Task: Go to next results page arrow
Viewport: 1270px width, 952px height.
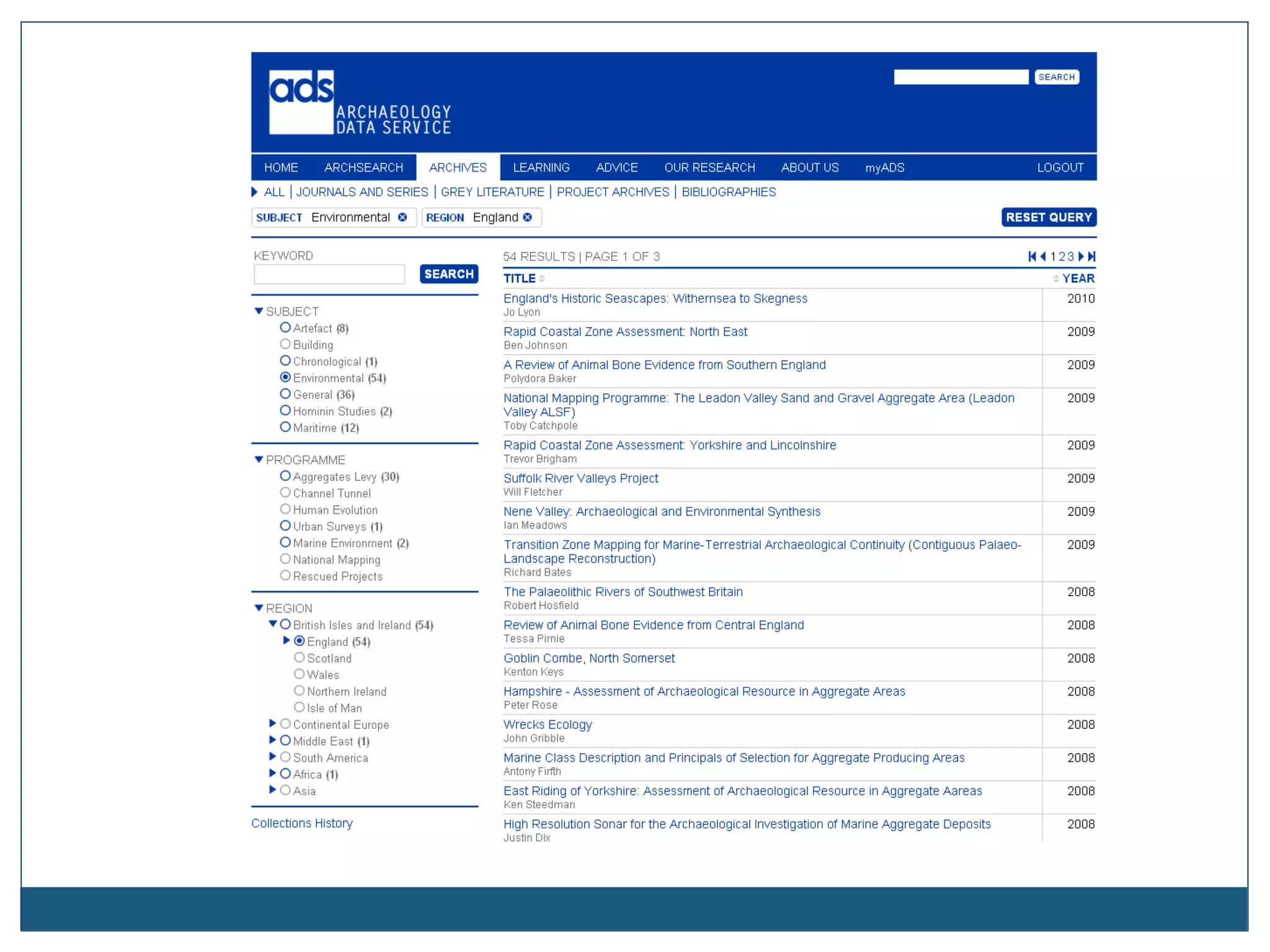Action: click(x=1081, y=257)
